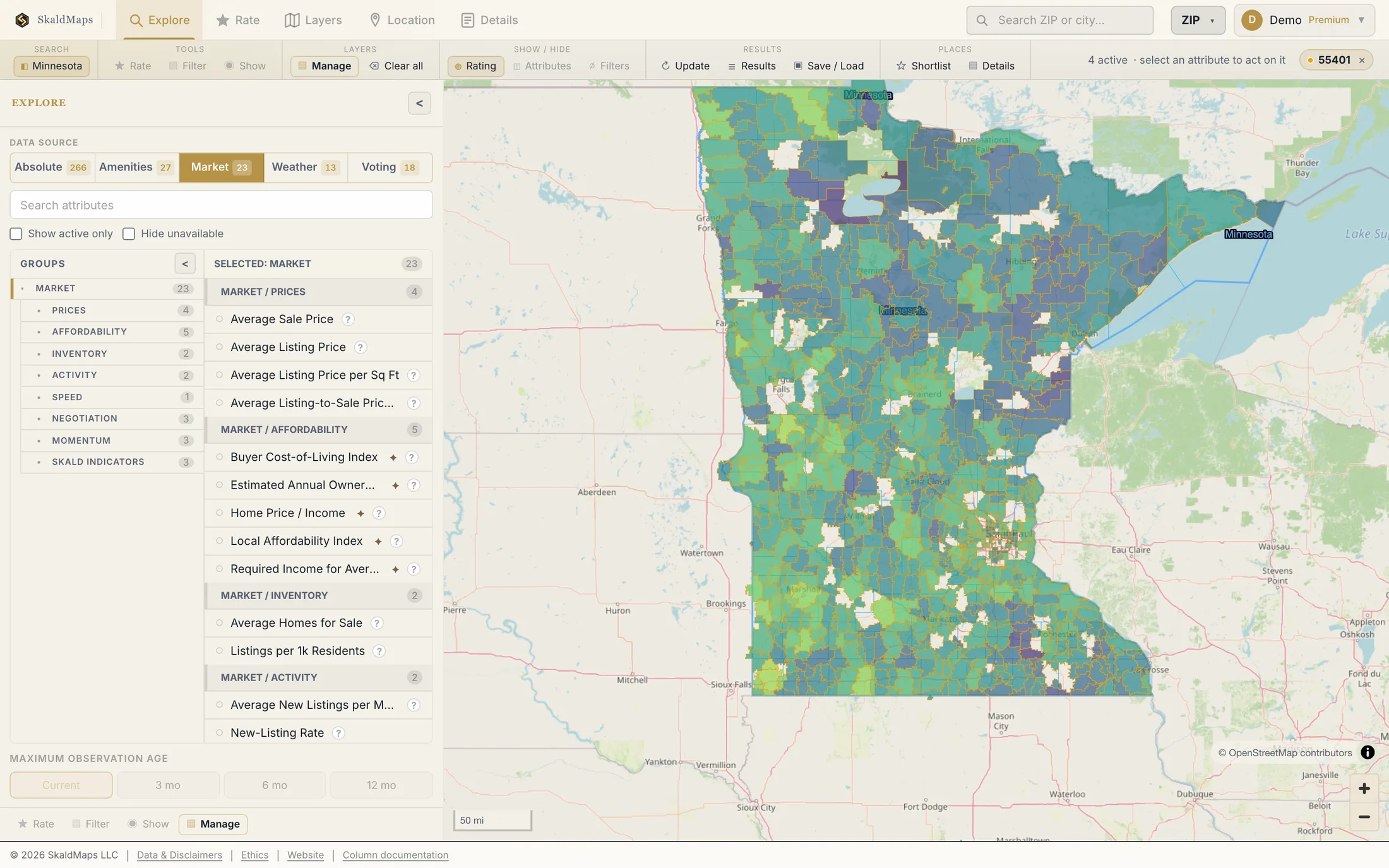Show help for Average Listing Price per Sq Ft
Screen dimensions: 1389x868
pos(414,375)
